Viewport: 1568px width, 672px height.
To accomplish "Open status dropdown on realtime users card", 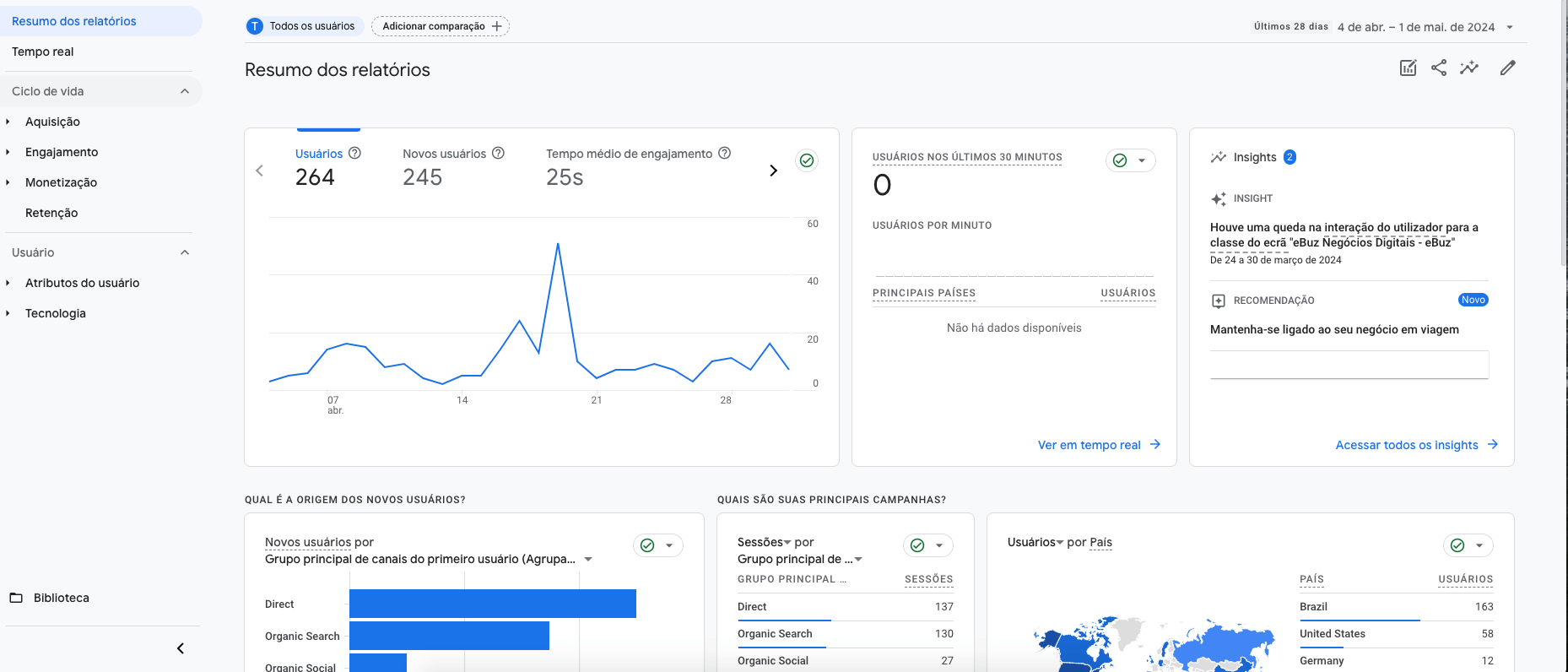I will 1142,160.
